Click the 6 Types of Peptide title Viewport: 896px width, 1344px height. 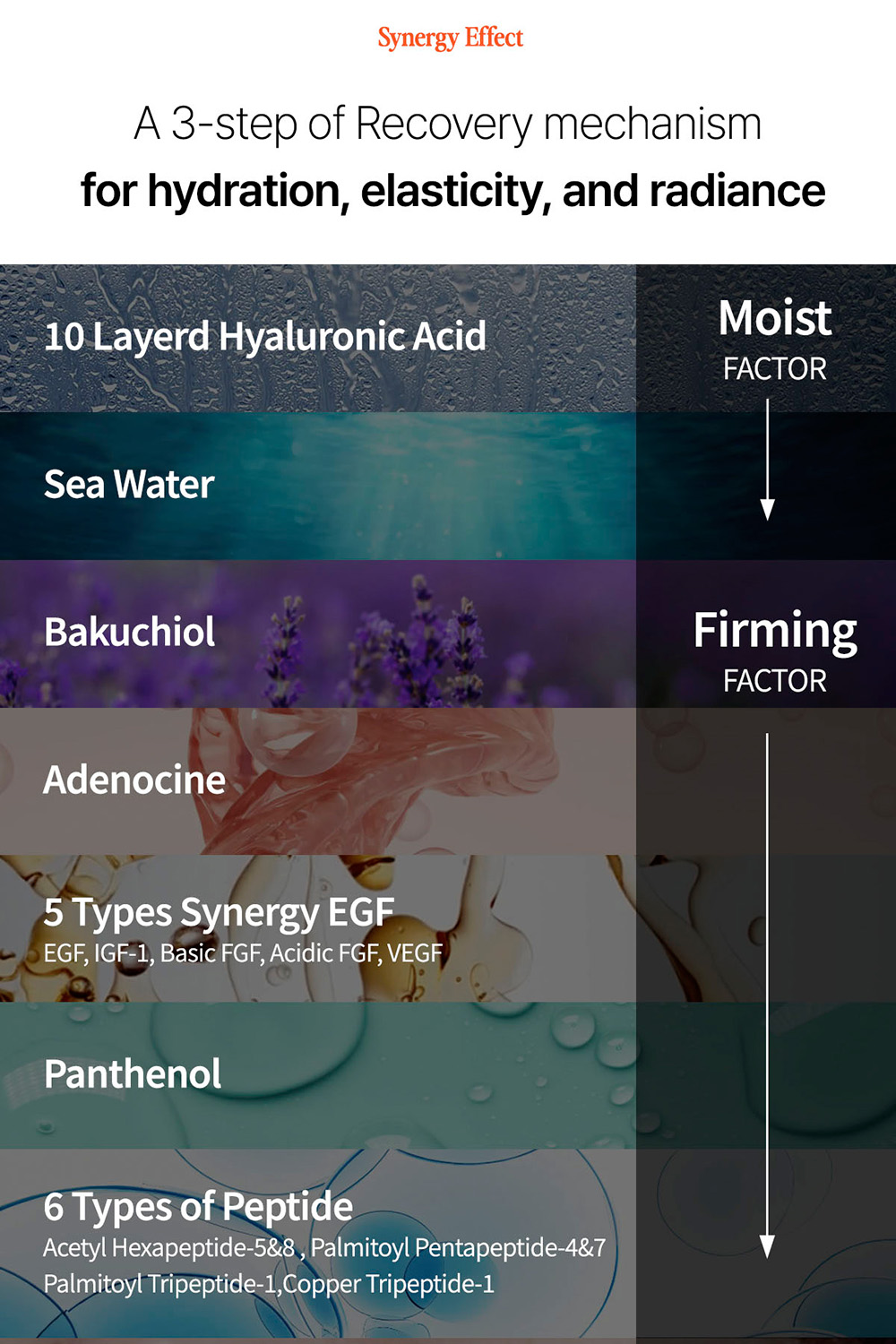[198, 1207]
